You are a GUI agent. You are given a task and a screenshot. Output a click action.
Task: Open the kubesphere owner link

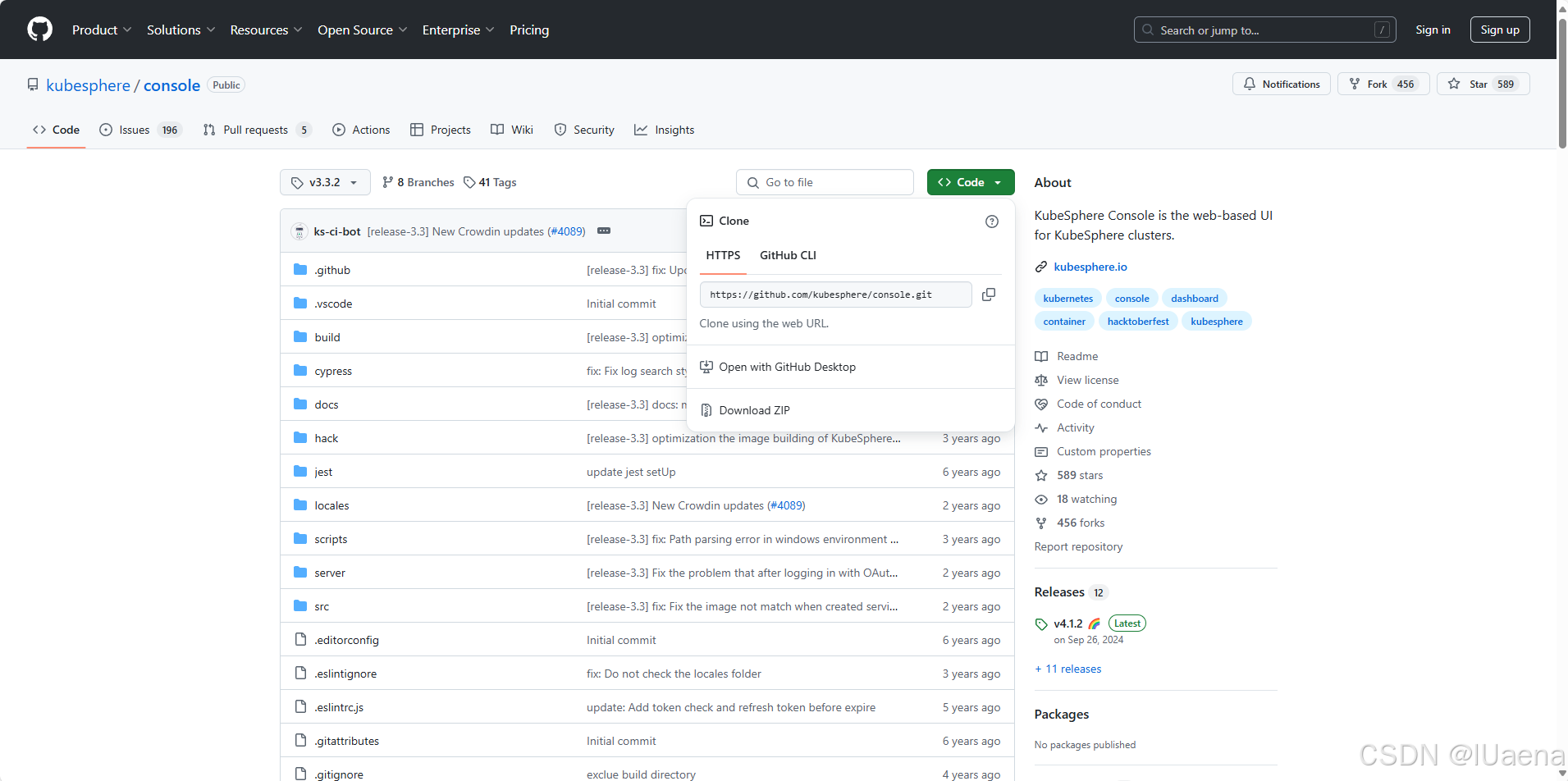click(x=88, y=85)
